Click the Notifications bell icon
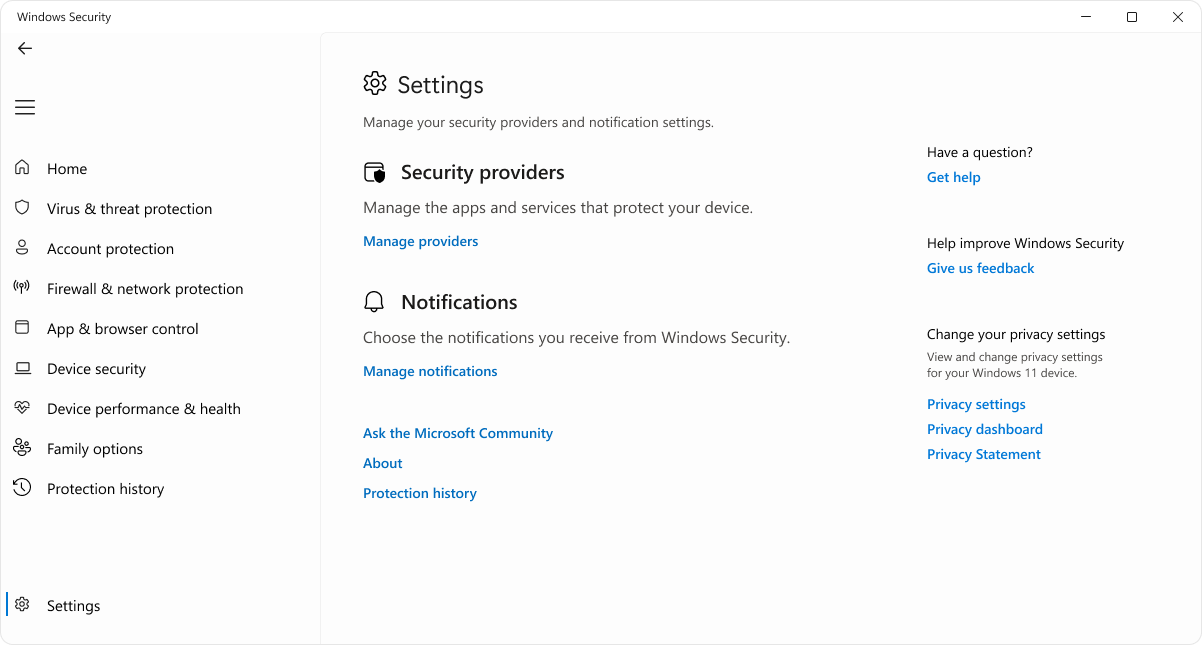 375,301
